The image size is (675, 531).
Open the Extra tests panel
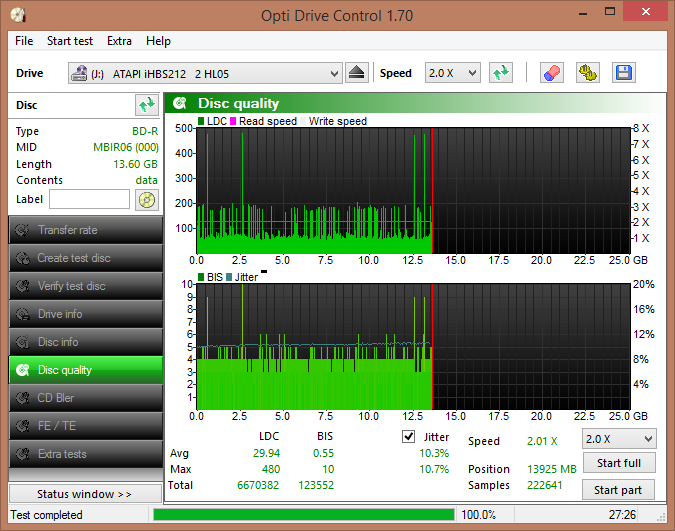(86, 454)
